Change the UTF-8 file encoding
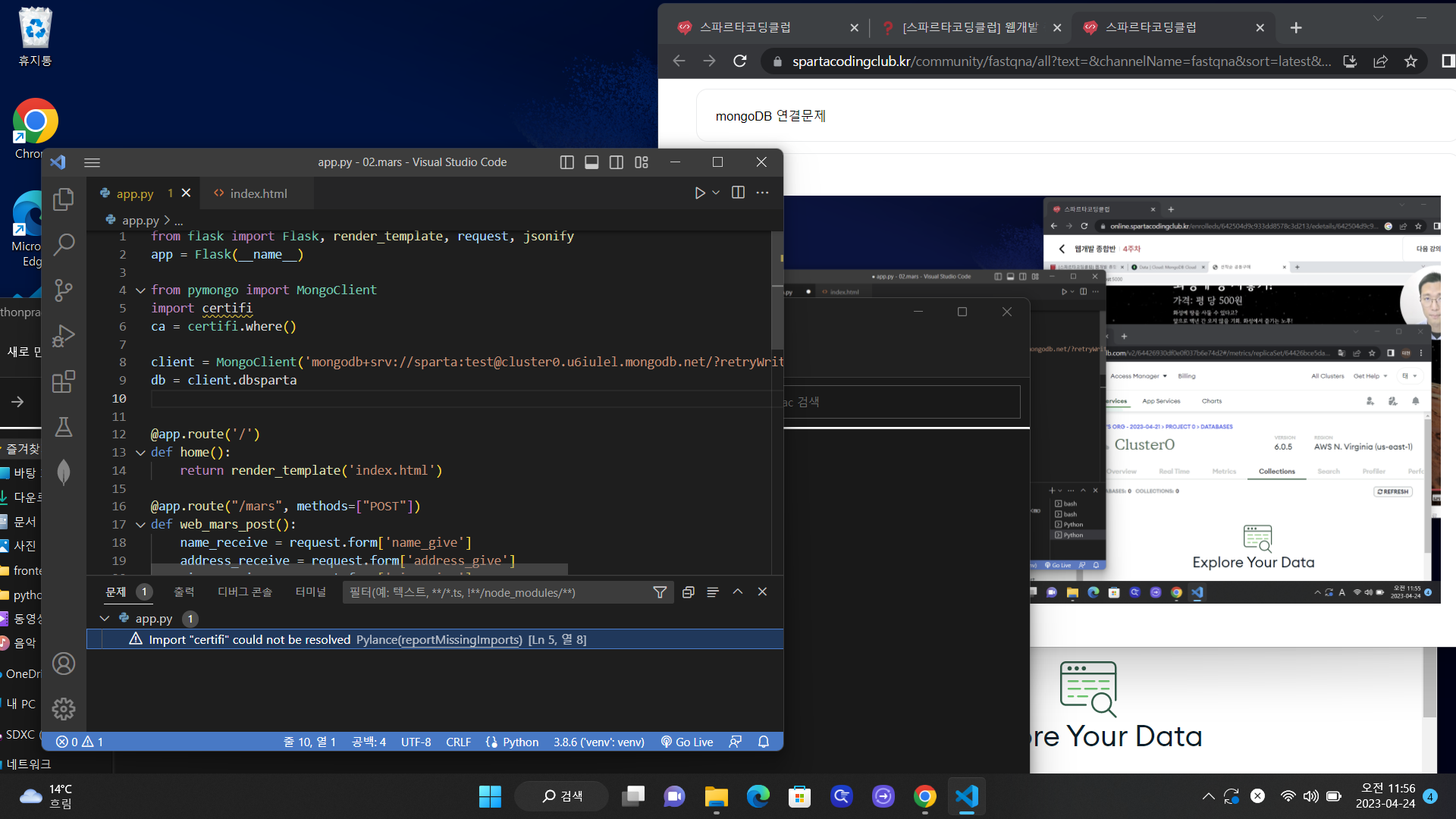Image resolution: width=1456 pixels, height=819 pixels. coord(416,742)
